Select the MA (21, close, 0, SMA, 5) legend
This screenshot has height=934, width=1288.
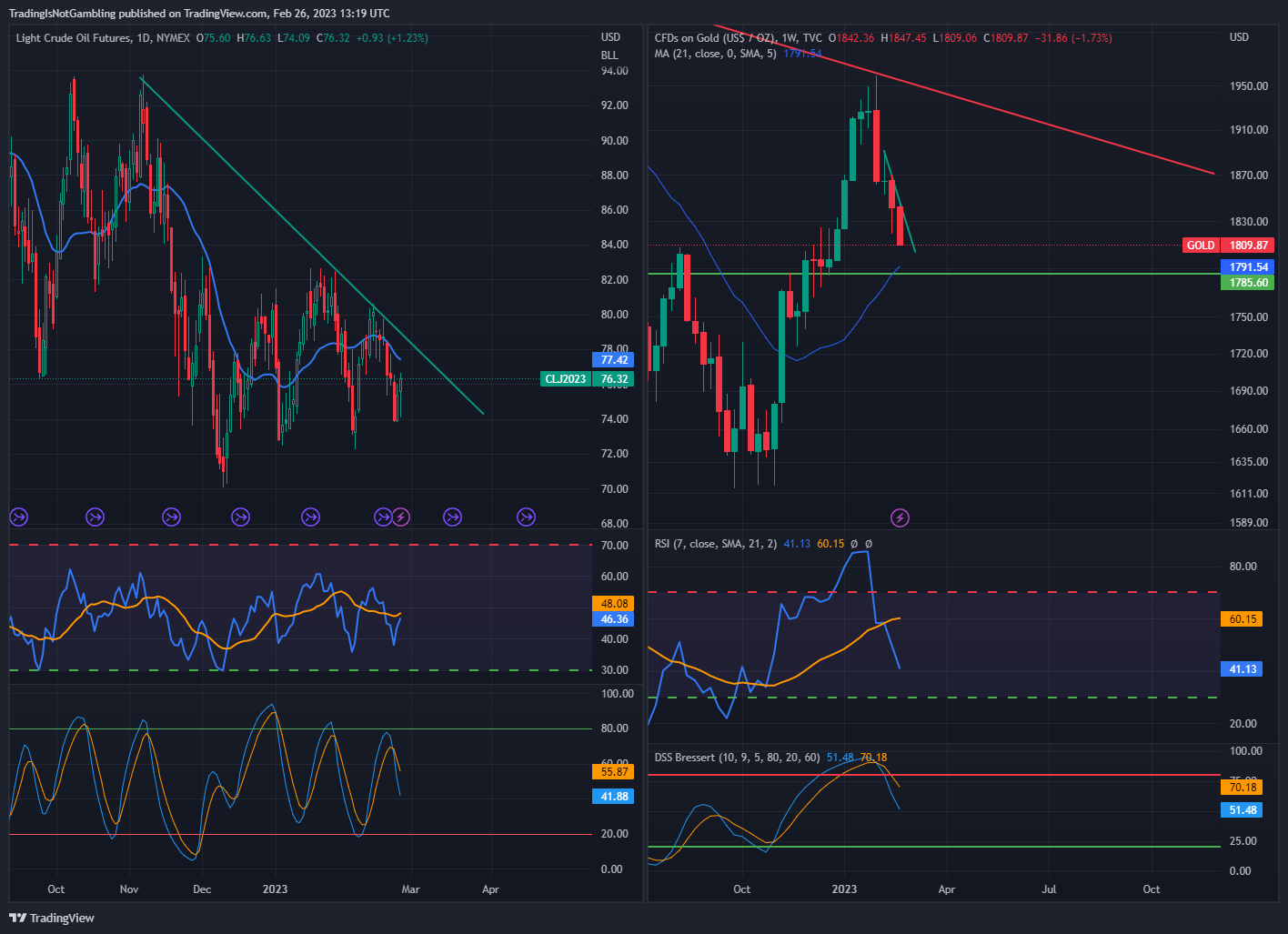pos(716,54)
